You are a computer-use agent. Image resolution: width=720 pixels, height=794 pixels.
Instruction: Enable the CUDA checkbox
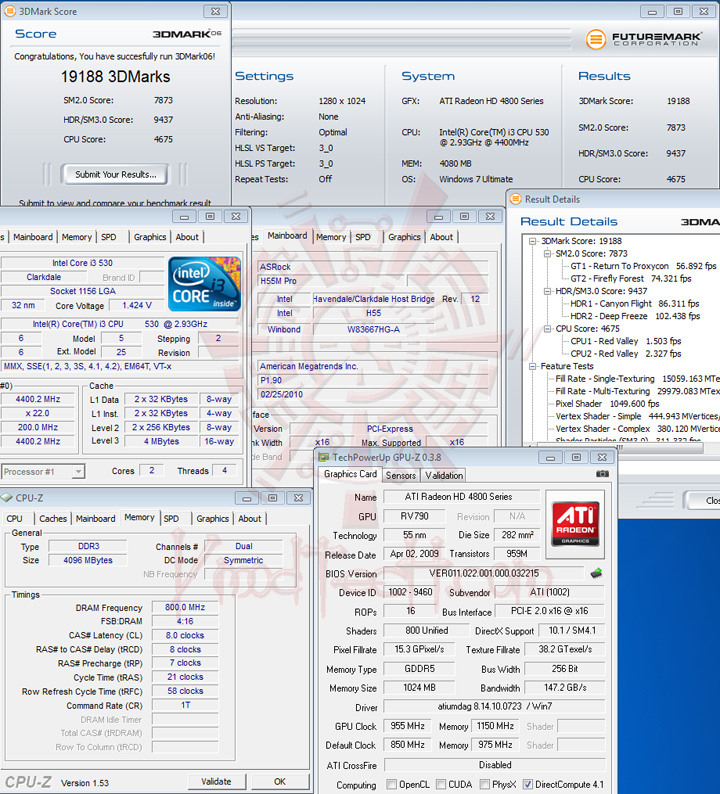[441, 784]
